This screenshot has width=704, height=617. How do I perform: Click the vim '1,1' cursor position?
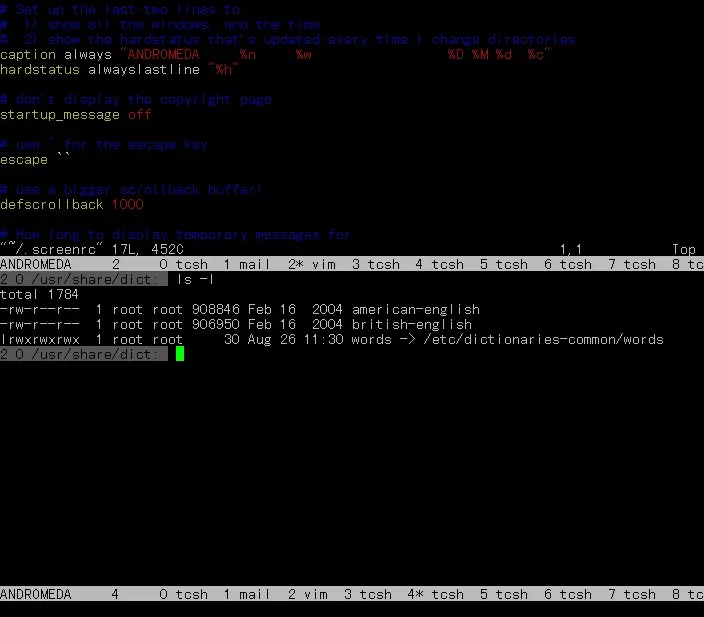pos(571,249)
